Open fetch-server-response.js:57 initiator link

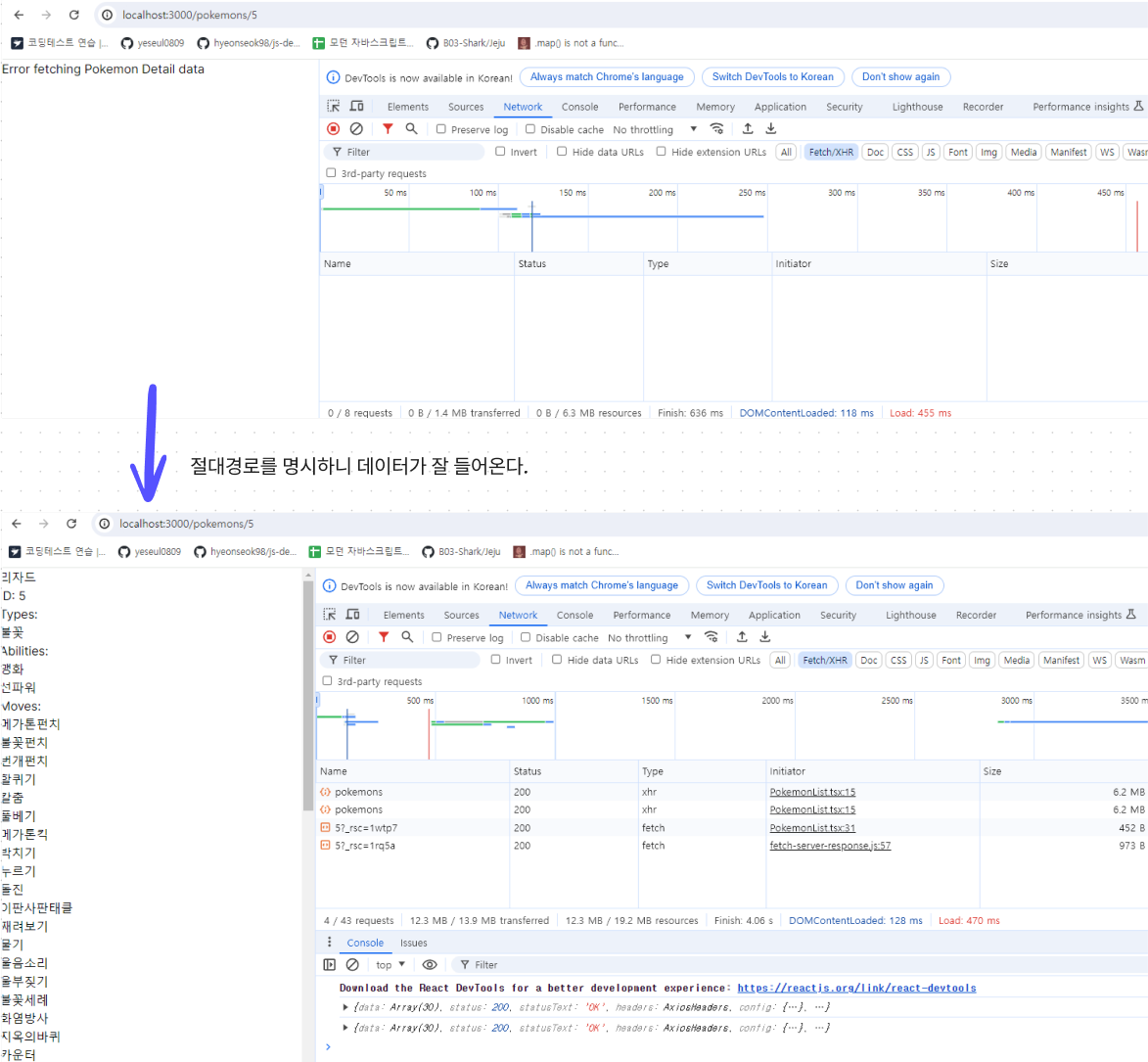click(x=830, y=846)
